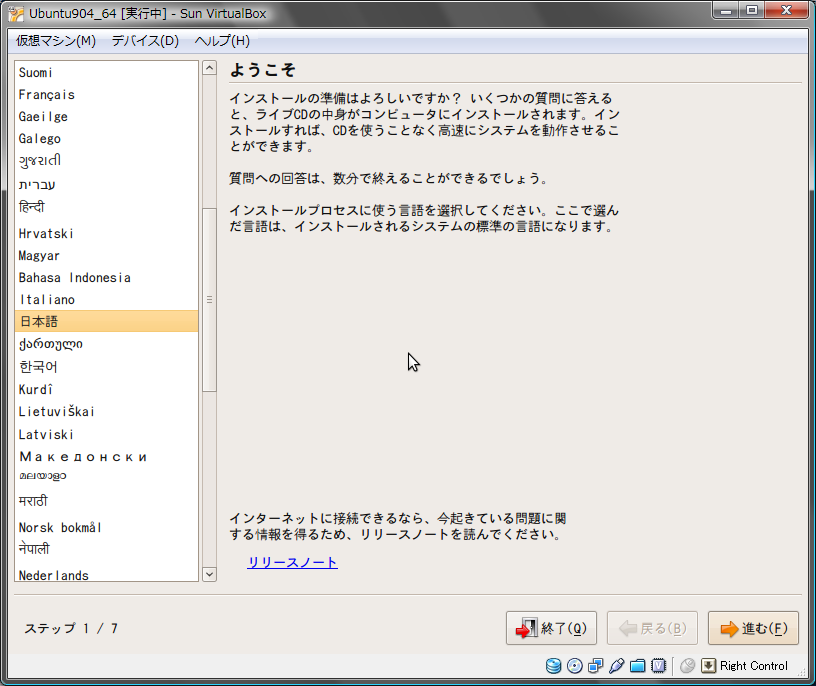Select Македонски in the language list

pos(107,456)
